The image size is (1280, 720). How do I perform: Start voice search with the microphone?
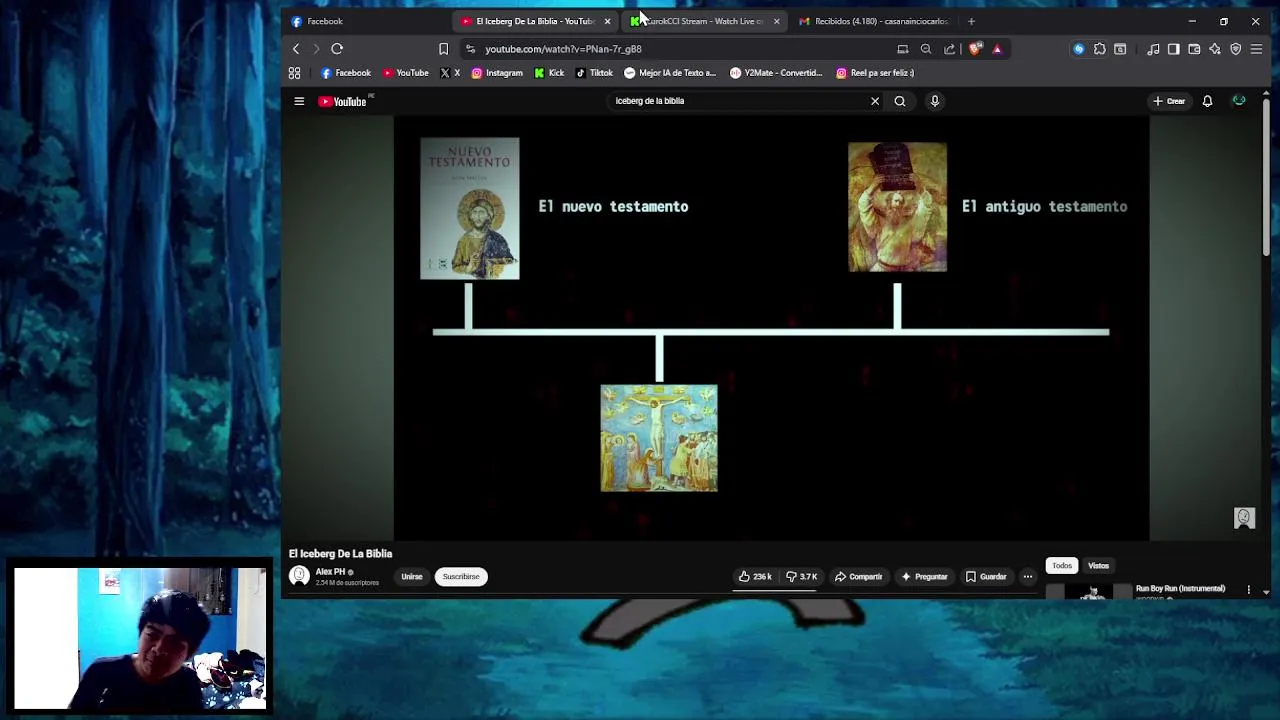point(935,101)
